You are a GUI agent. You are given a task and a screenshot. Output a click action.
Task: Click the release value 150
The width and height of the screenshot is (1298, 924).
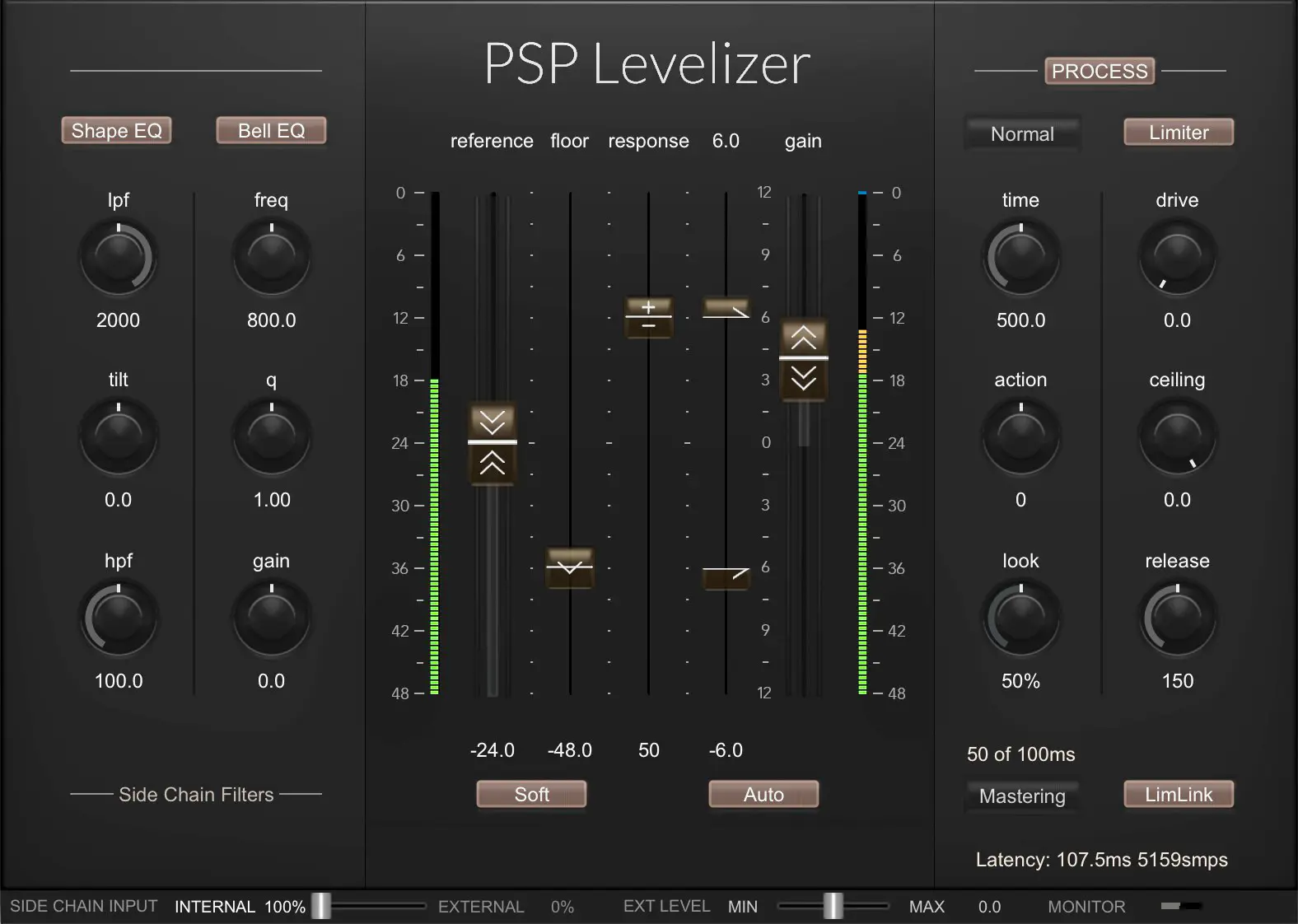[1178, 681]
